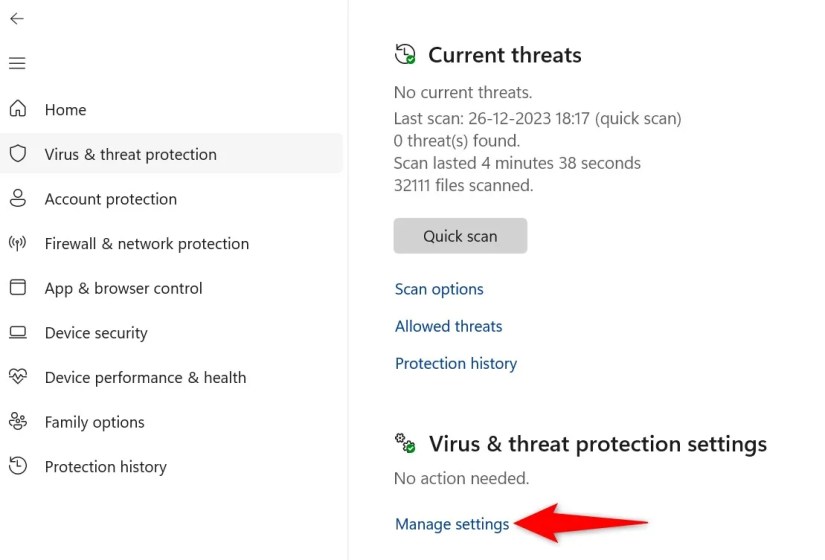Viewport: 825px width, 560px height.
Task: Open the Home menu item
Action: coord(65,110)
